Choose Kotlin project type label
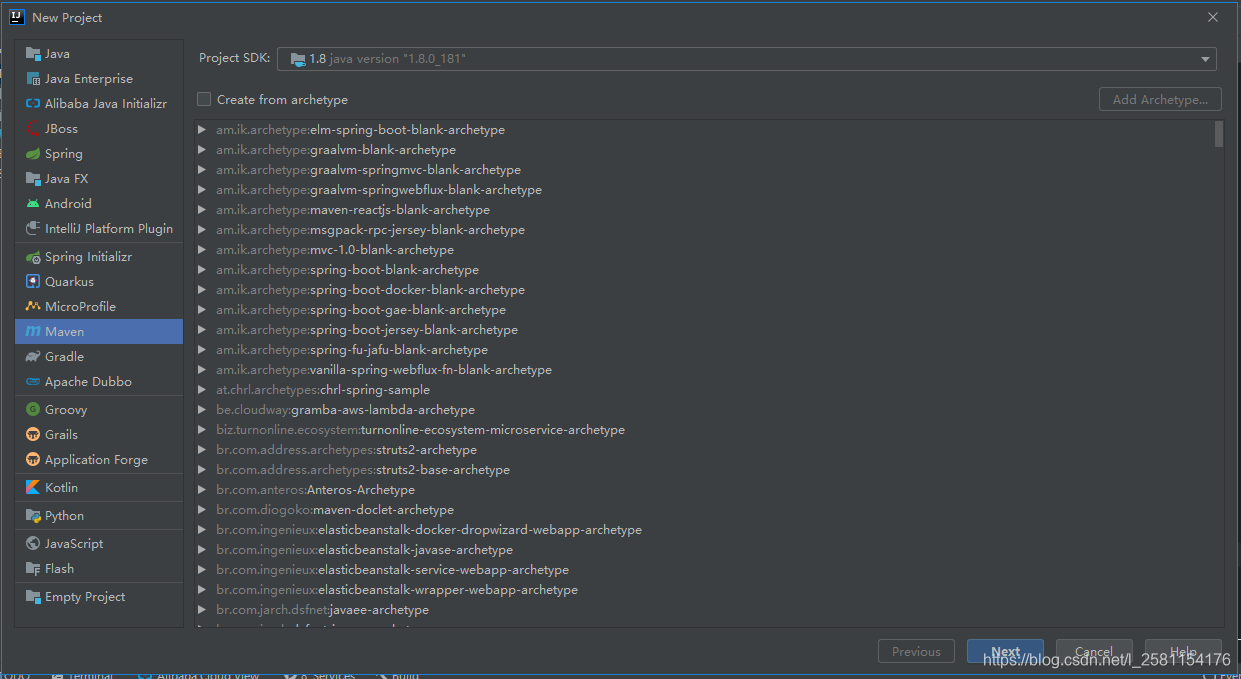Image resolution: width=1241 pixels, height=679 pixels. 61,488
